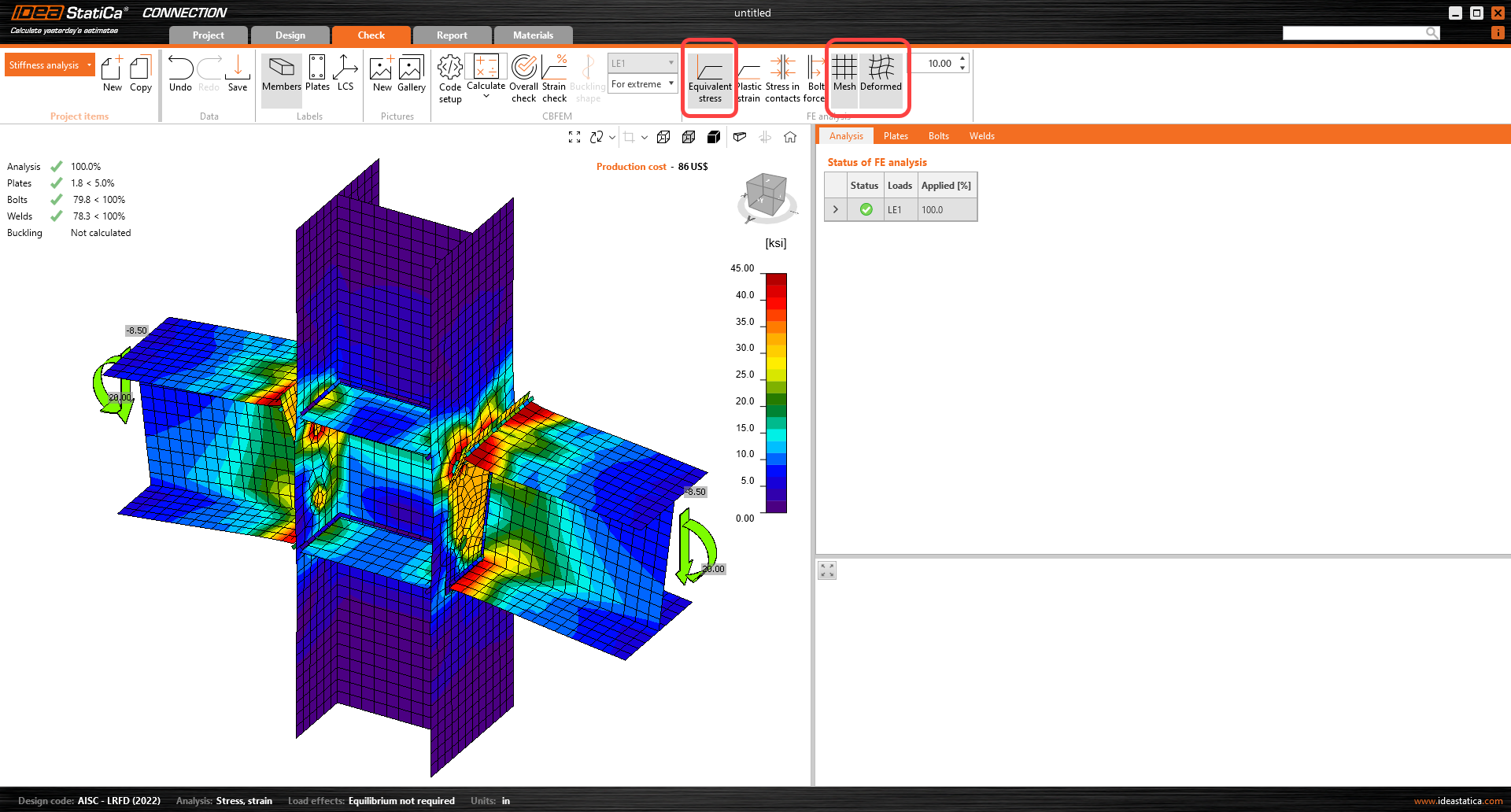Open the For extreme dropdown

point(643,84)
